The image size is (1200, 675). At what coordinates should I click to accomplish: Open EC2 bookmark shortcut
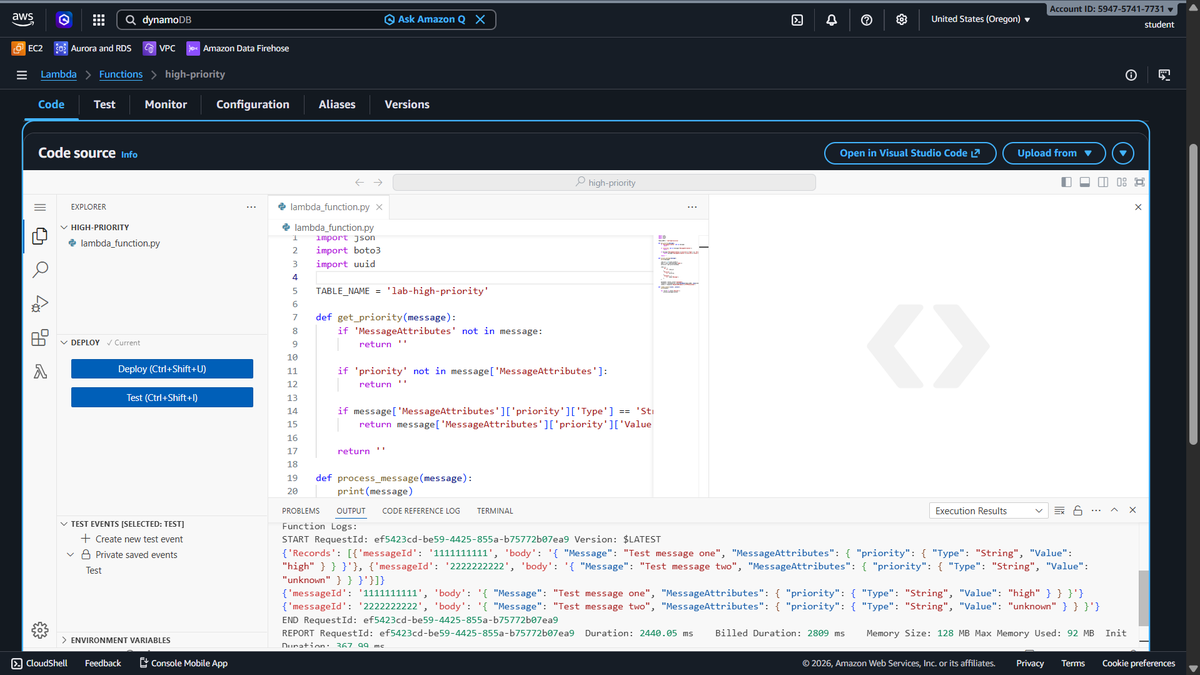click(x=26, y=48)
